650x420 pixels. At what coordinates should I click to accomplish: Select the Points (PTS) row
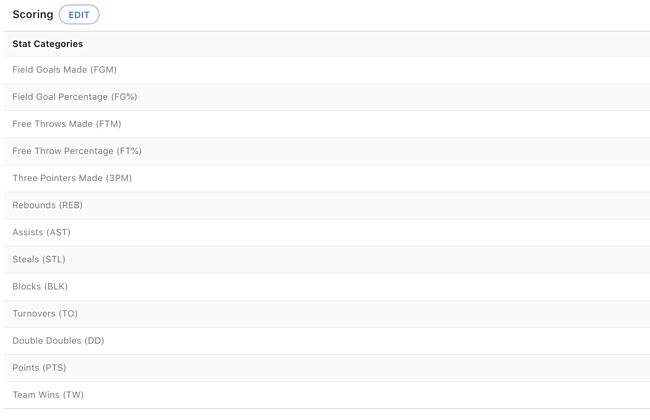327,368
